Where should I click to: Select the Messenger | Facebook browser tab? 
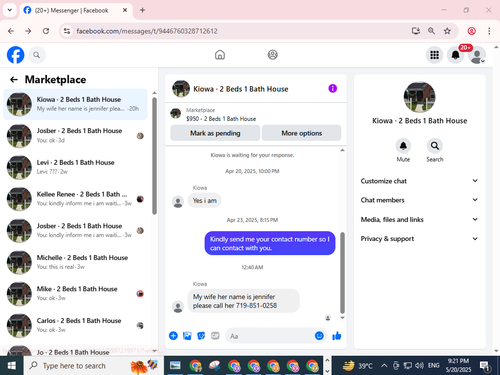[76, 10]
